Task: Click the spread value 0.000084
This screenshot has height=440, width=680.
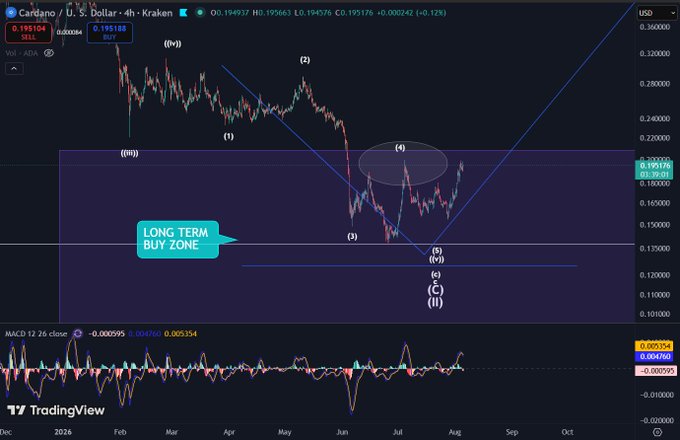Action: point(69,33)
